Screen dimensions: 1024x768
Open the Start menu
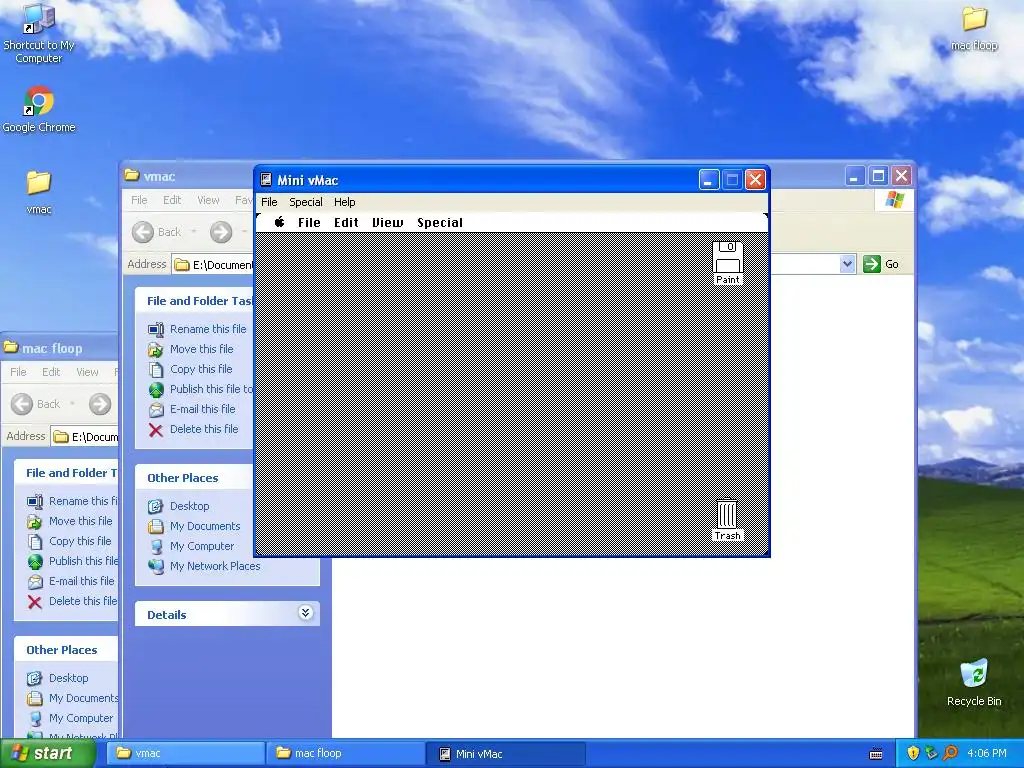tap(46, 754)
